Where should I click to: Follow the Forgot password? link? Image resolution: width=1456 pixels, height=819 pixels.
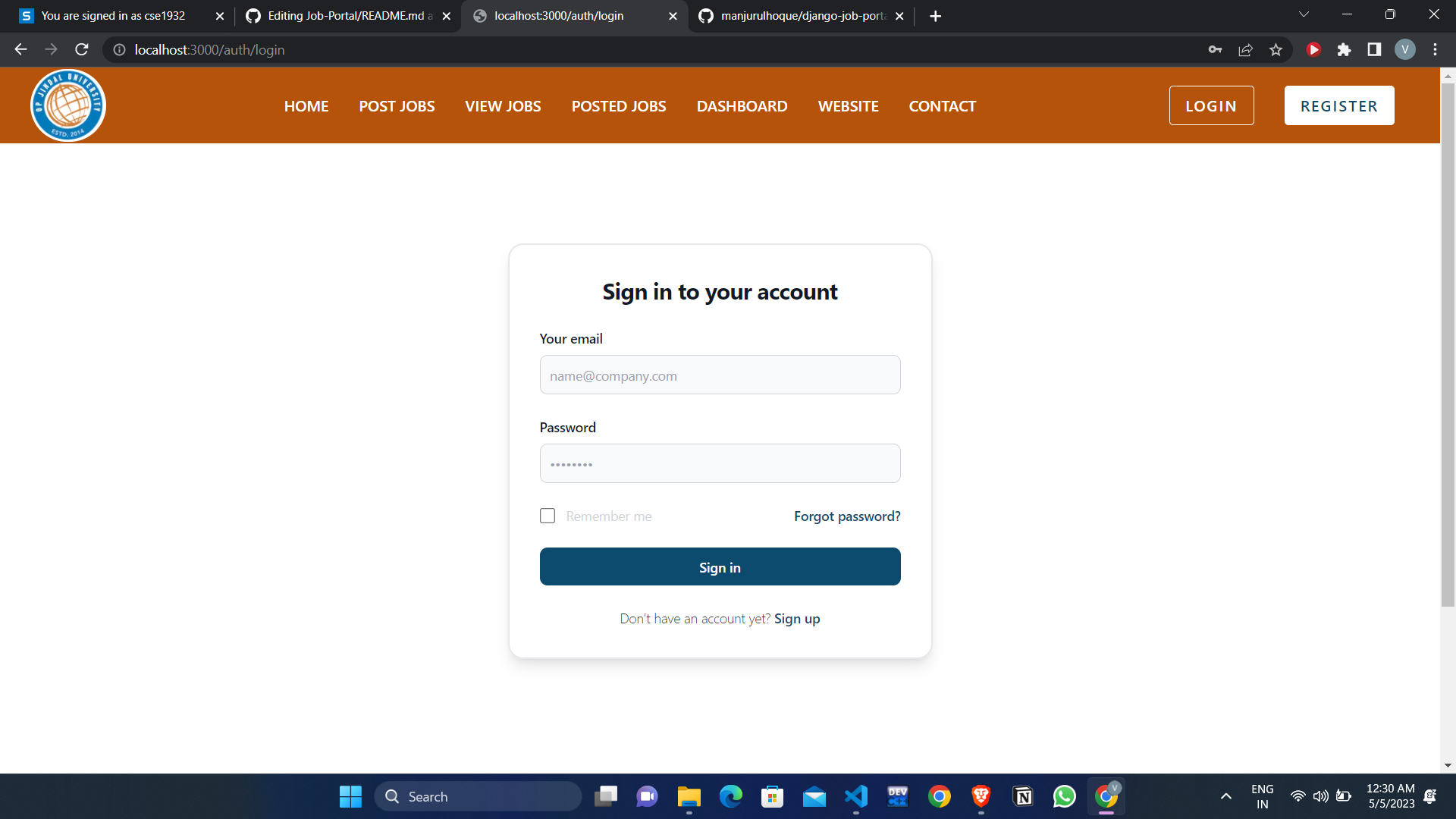(x=847, y=516)
